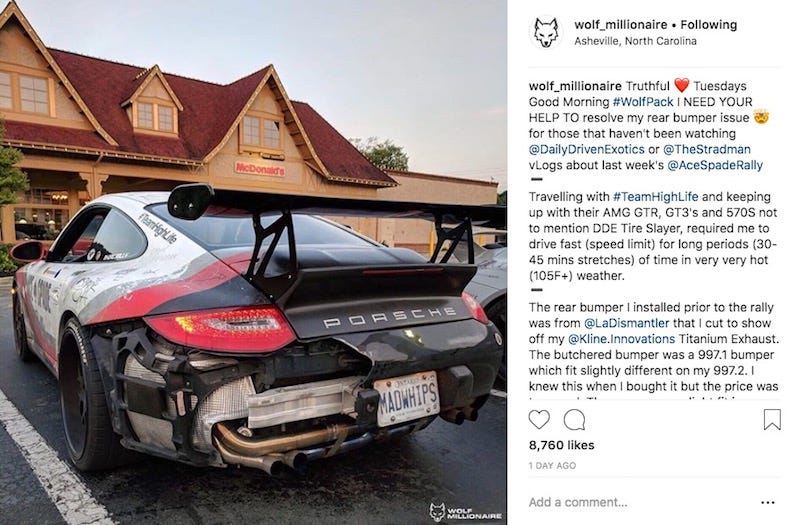Open wolf_millionaire profile avatar

coord(546,32)
